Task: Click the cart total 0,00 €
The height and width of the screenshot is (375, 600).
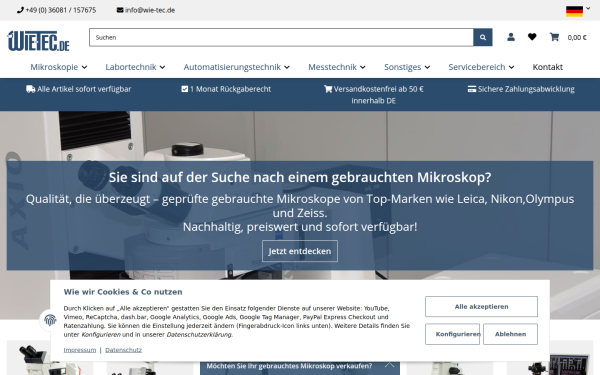Action: coord(577,38)
